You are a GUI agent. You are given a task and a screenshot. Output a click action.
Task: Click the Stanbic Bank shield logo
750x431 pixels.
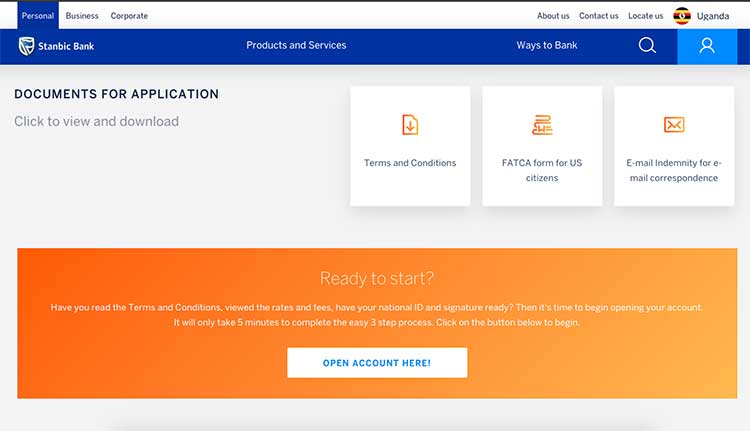[x=26, y=46]
